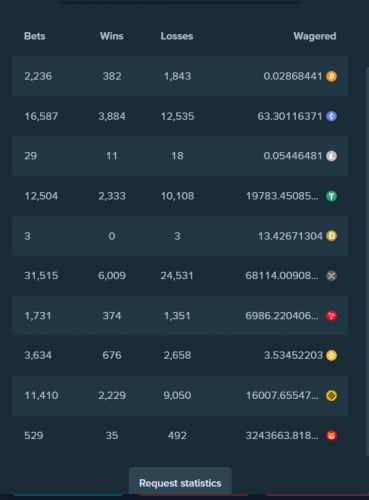Select the losses value 18
Screen dimensions: 369x500
click(177, 156)
